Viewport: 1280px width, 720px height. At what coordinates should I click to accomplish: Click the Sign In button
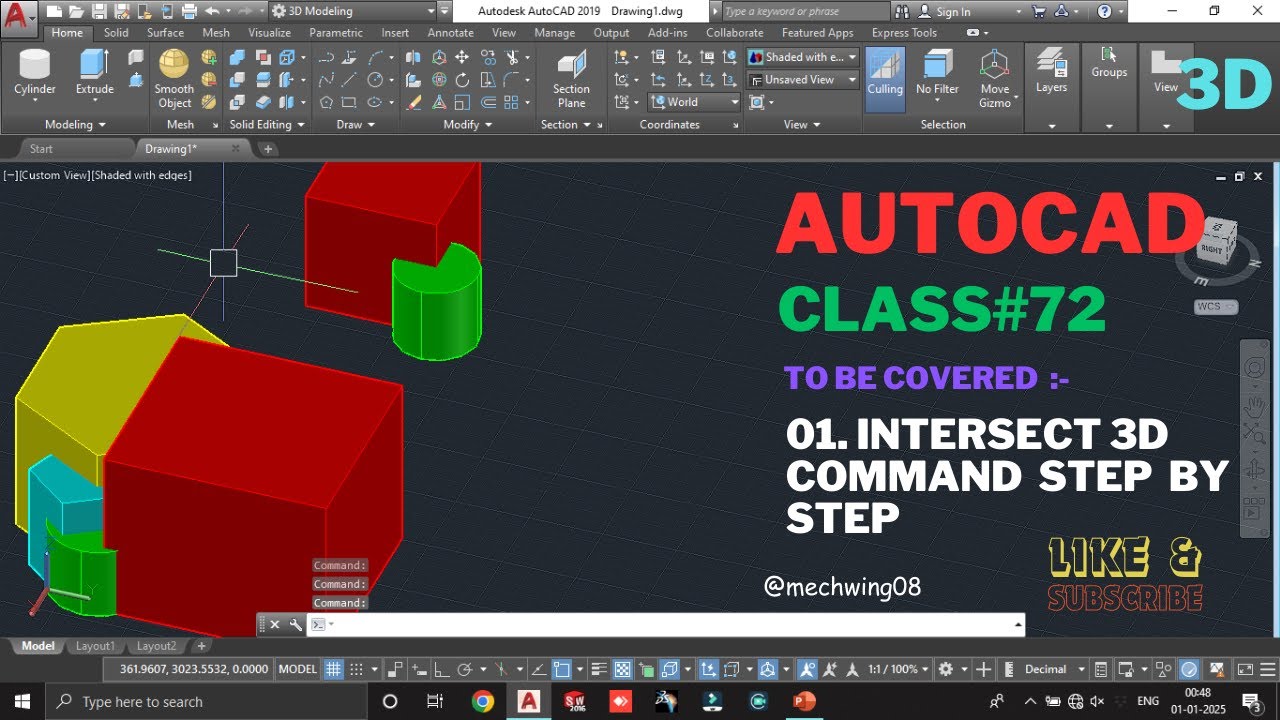coord(953,11)
